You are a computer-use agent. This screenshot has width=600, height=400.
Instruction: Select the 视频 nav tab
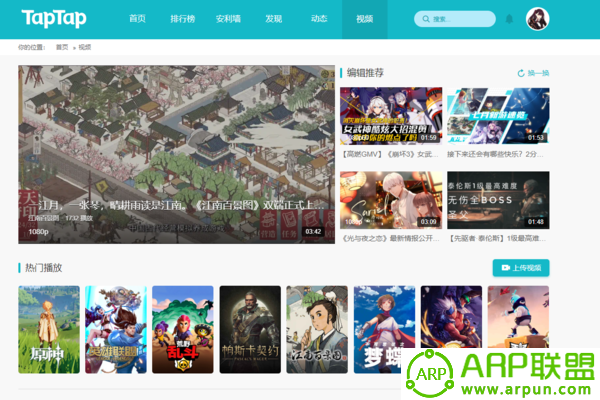click(x=365, y=19)
